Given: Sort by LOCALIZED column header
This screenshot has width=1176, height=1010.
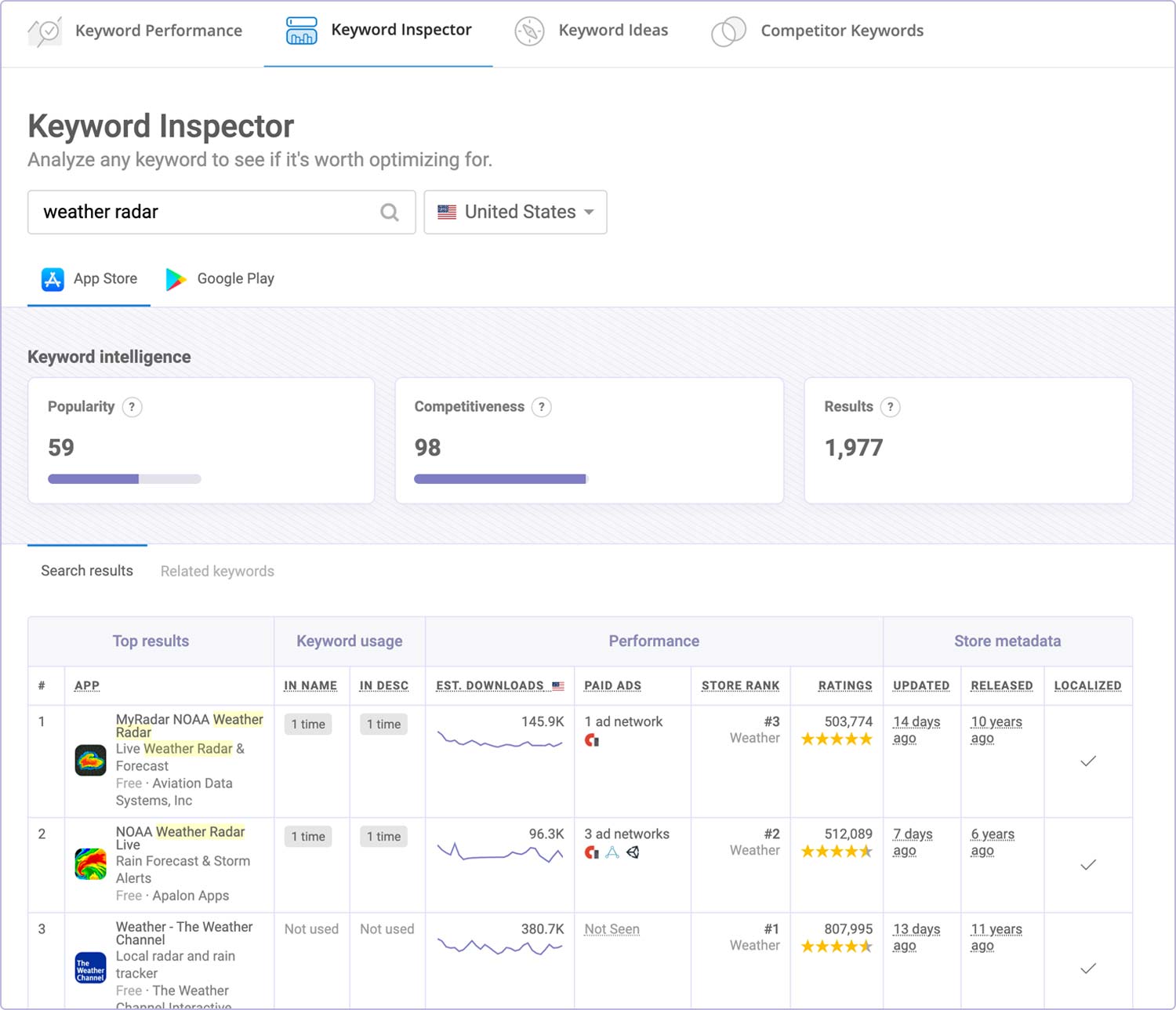Looking at the screenshot, I should pos(1088,686).
